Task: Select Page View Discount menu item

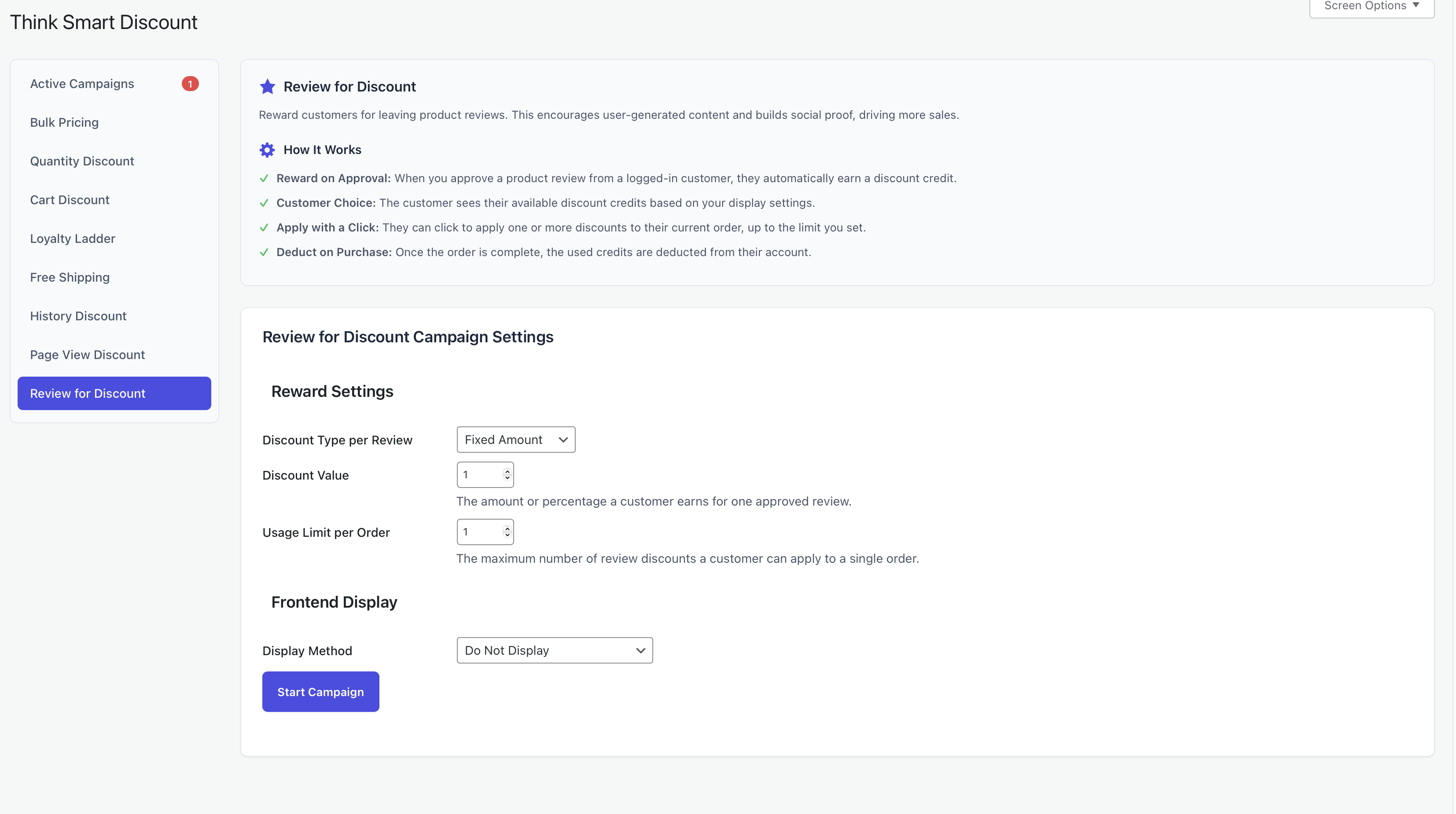Action: click(x=87, y=355)
